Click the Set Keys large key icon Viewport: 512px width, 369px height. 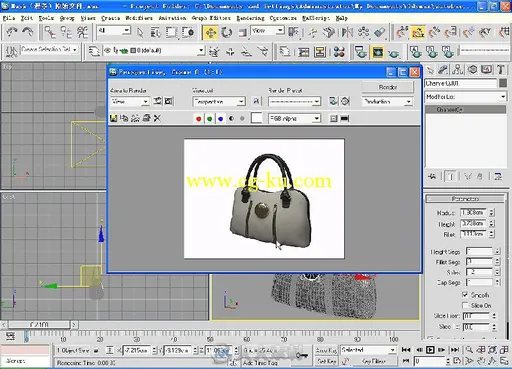point(302,356)
